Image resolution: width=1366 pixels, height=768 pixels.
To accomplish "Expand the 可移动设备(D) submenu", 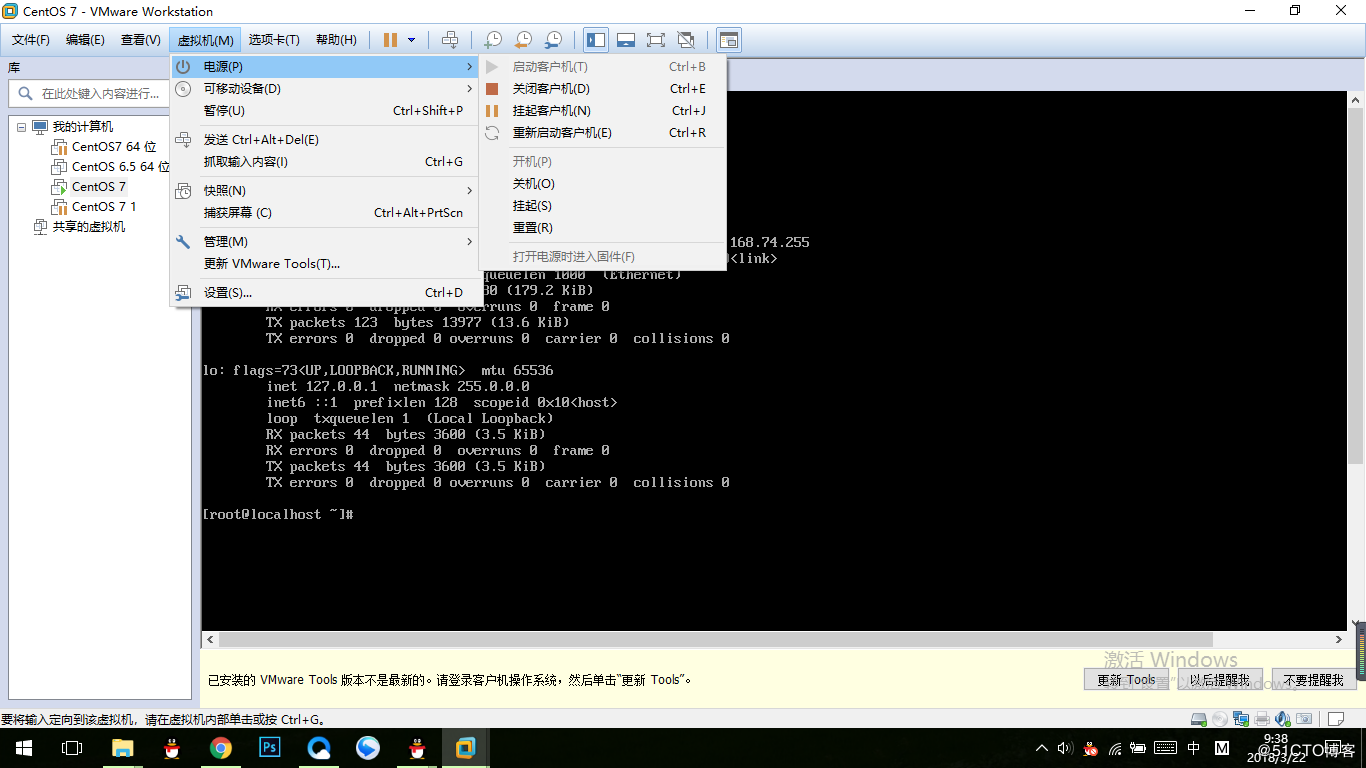I will pyautogui.click(x=325, y=89).
